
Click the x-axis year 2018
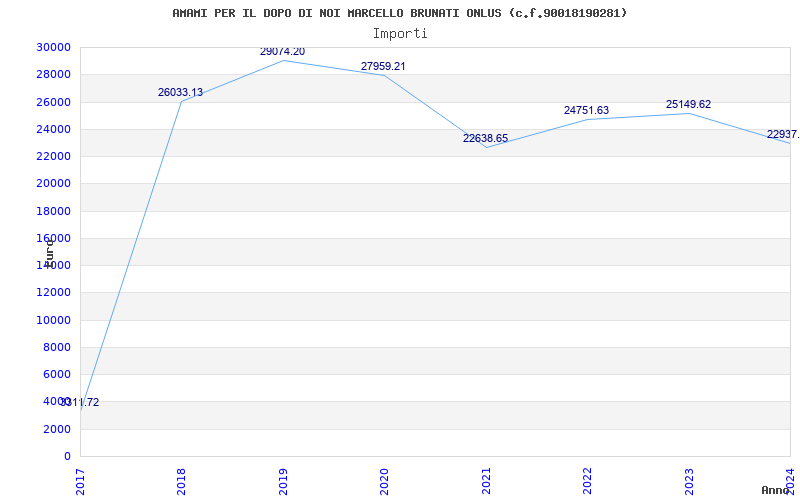point(181,482)
